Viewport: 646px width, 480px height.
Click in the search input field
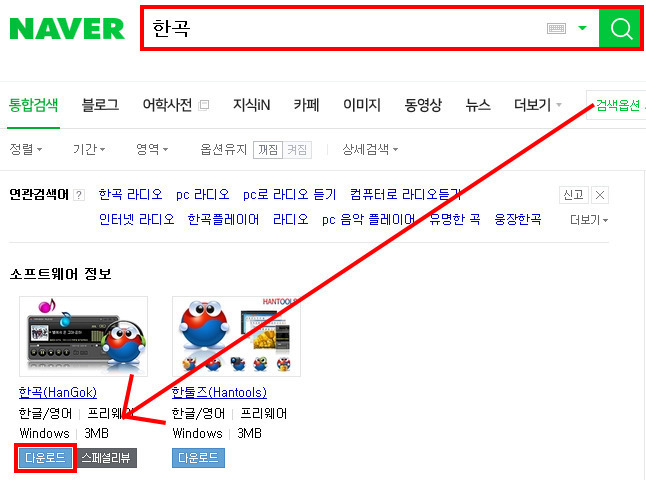coord(344,28)
